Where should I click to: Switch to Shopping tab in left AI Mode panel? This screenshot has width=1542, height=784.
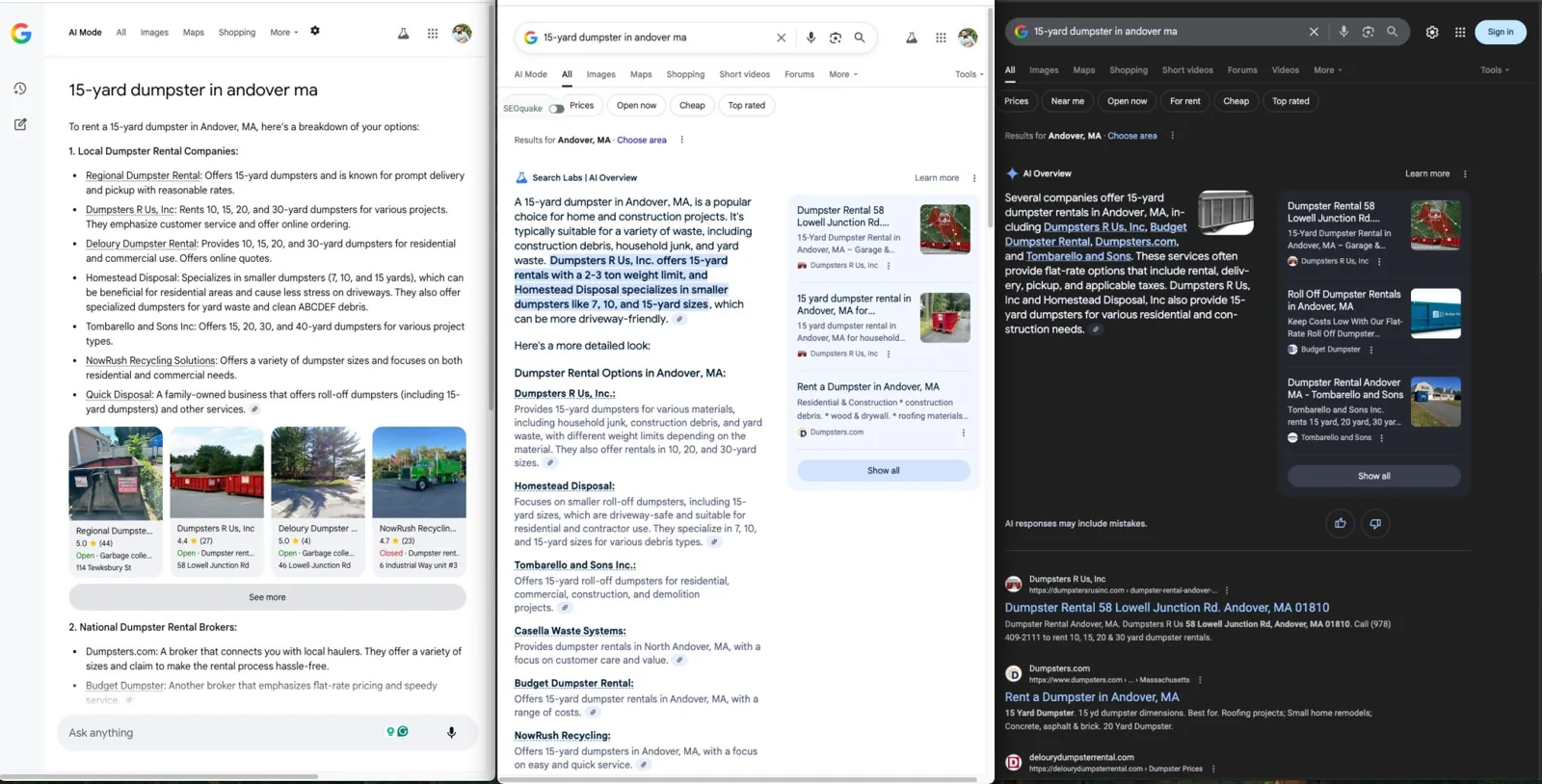237,33
